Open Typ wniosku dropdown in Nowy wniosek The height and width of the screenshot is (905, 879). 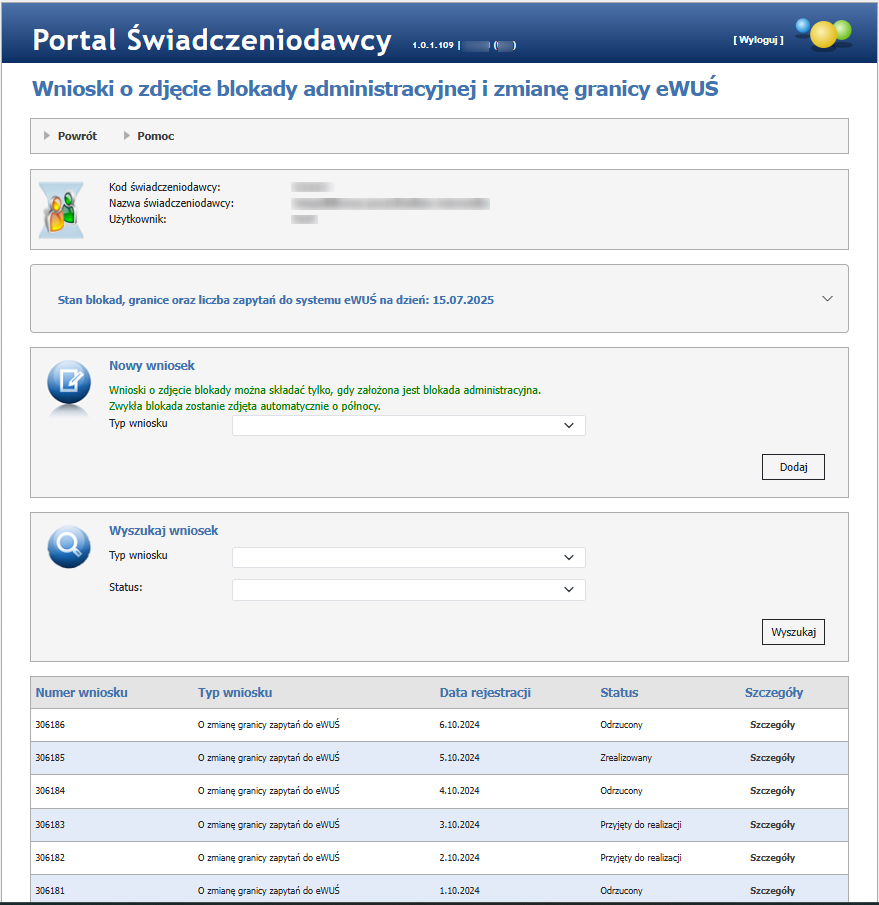click(x=408, y=426)
